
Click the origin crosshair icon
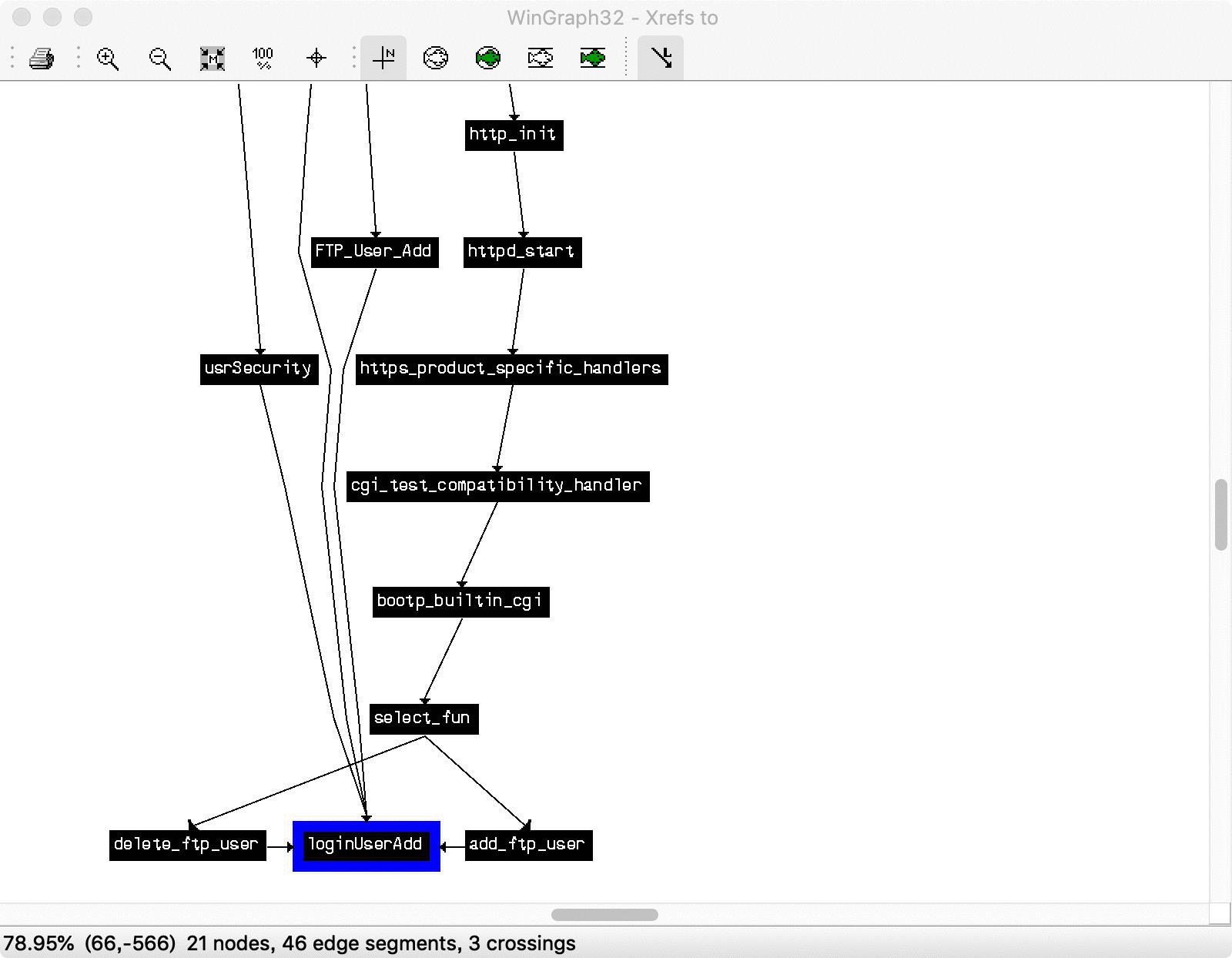[316, 59]
